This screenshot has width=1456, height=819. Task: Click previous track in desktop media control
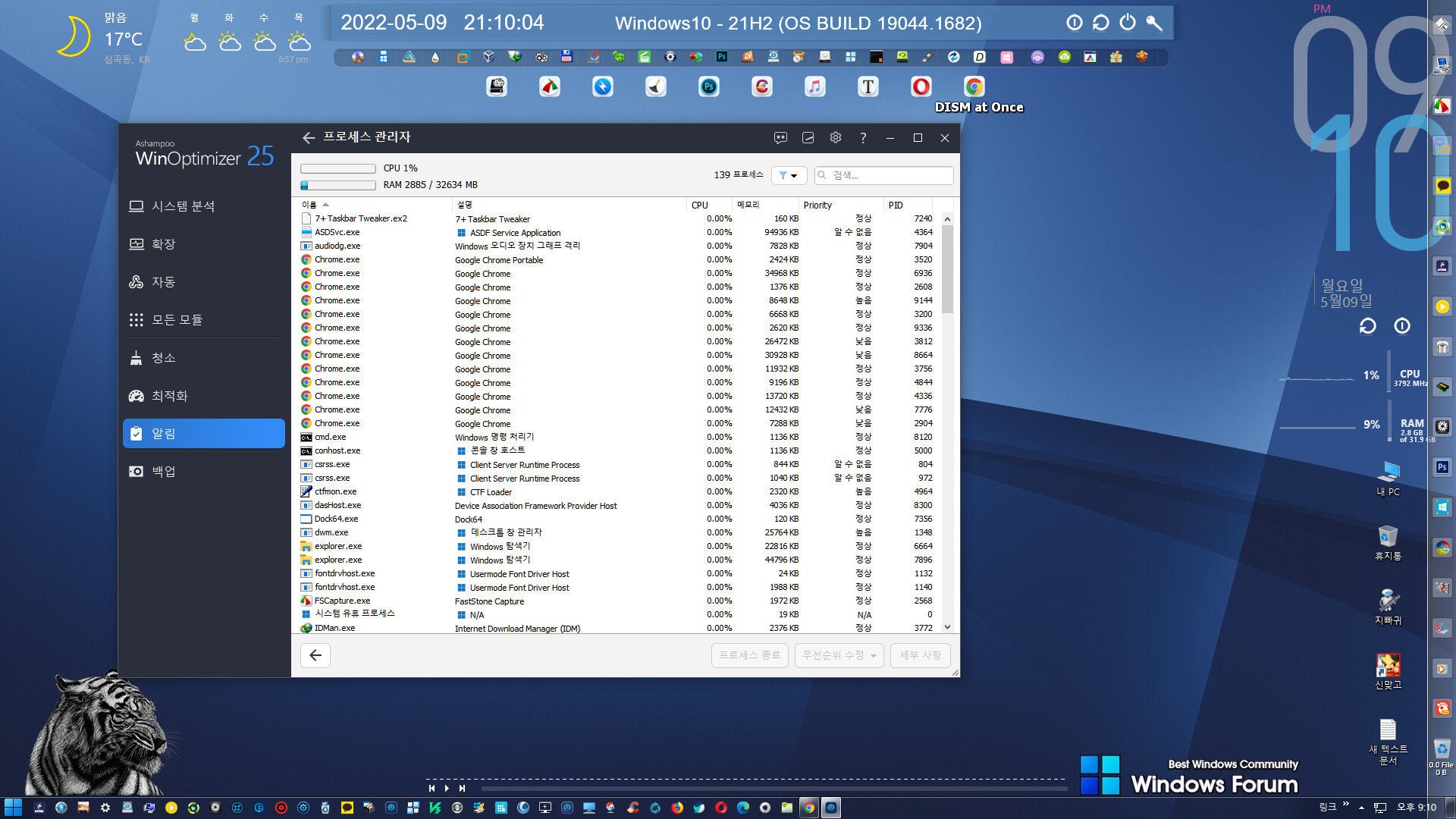tap(432, 788)
